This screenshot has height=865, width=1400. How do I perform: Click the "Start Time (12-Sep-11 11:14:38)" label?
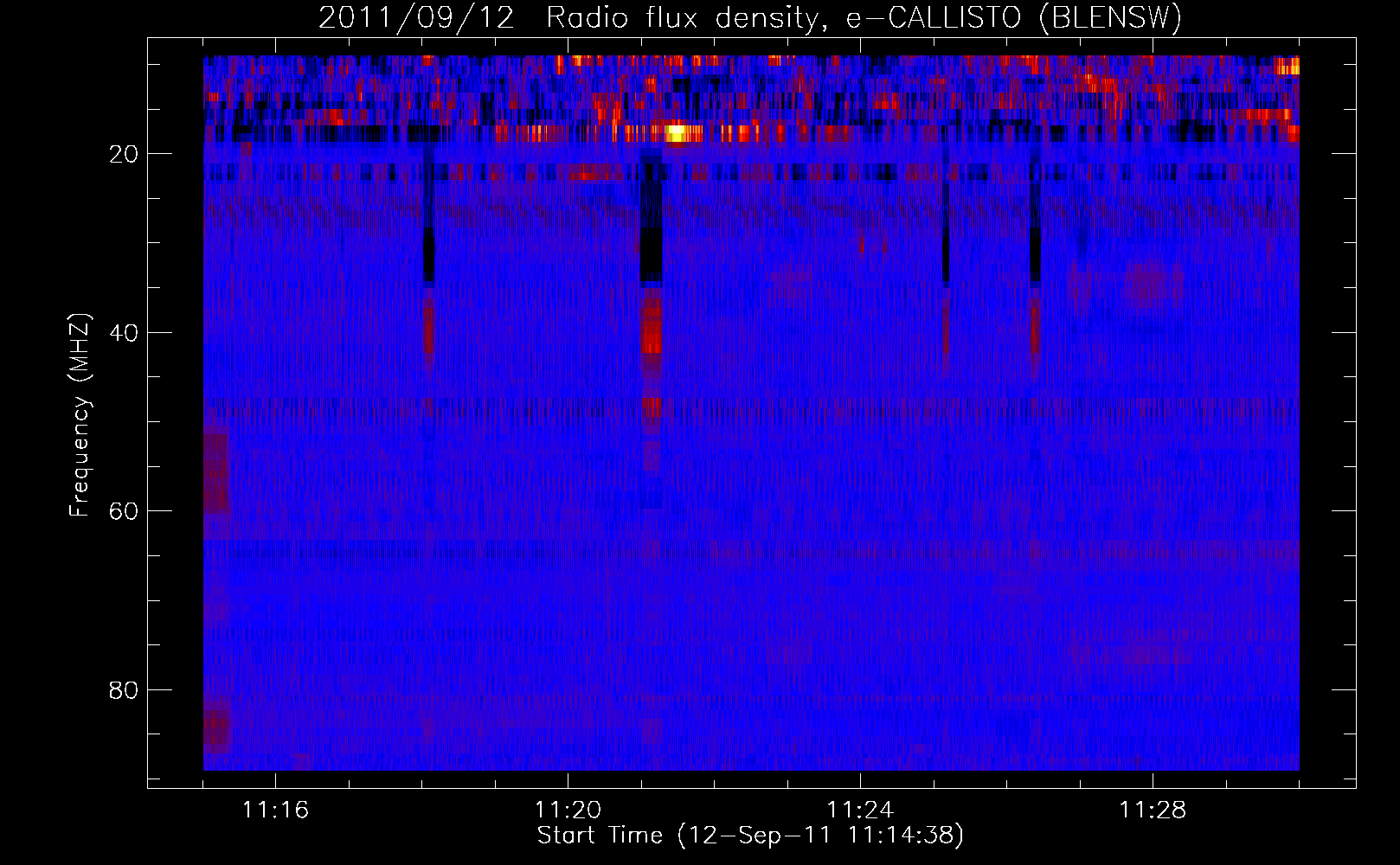[x=750, y=836]
